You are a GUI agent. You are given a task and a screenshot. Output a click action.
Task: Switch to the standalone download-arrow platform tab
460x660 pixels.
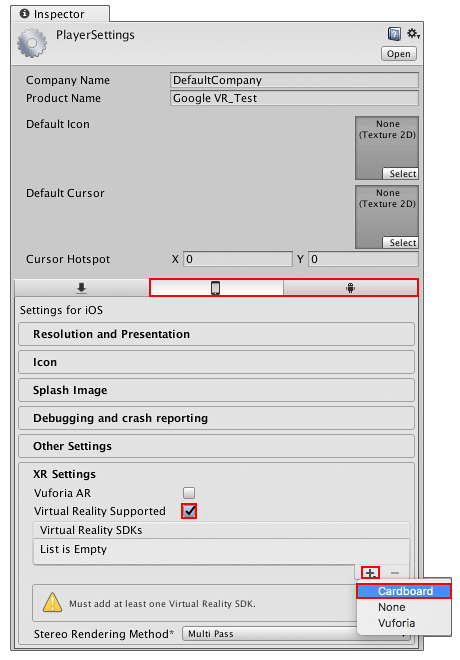(82, 288)
